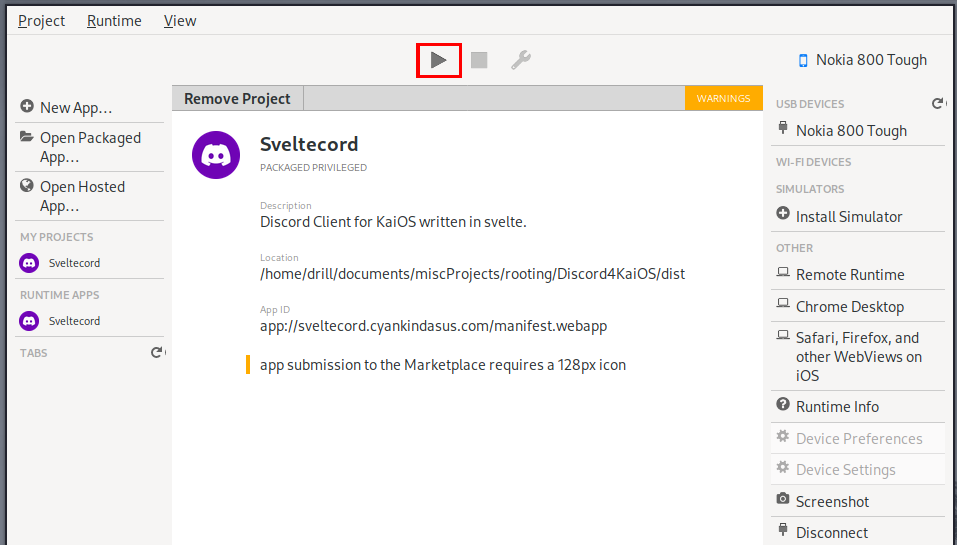
Task: Open the debug toolbox wrench icon
Action: (521, 60)
